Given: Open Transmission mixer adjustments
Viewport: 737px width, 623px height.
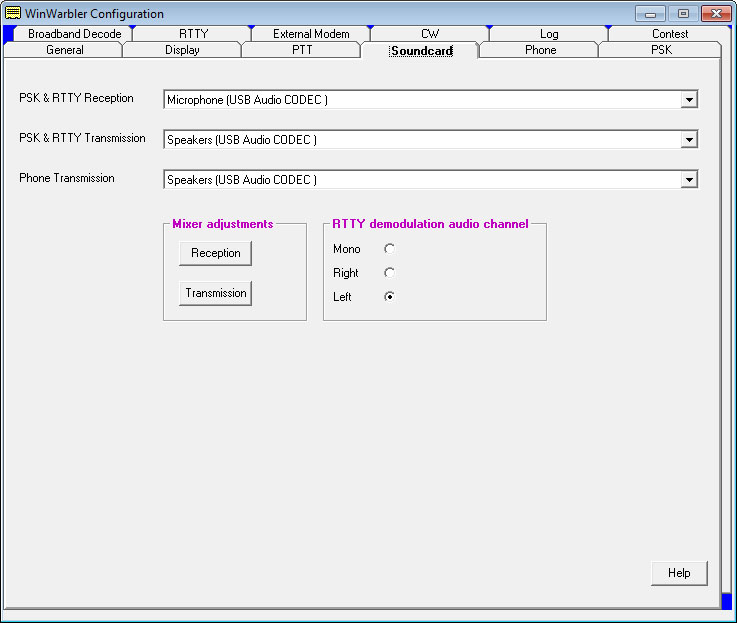Looking at the screenshot, I should click(x=215, y=293).
